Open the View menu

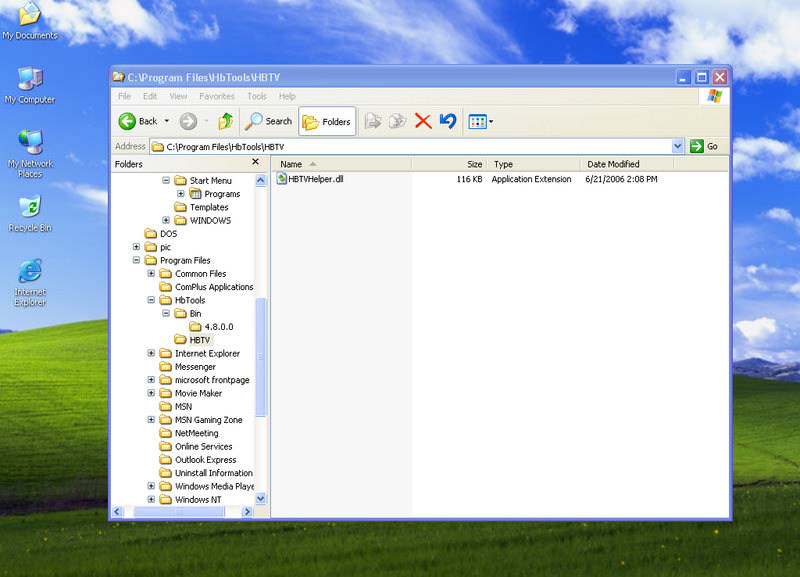[178, 96]
